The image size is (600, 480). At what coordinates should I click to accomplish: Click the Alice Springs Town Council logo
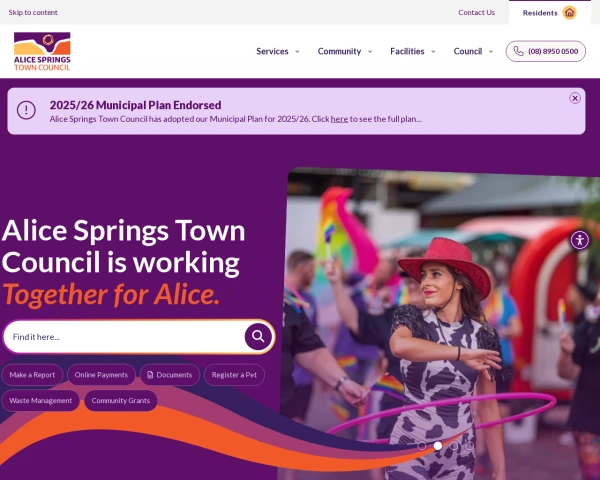pyautogui.click(x=42, y=51)
